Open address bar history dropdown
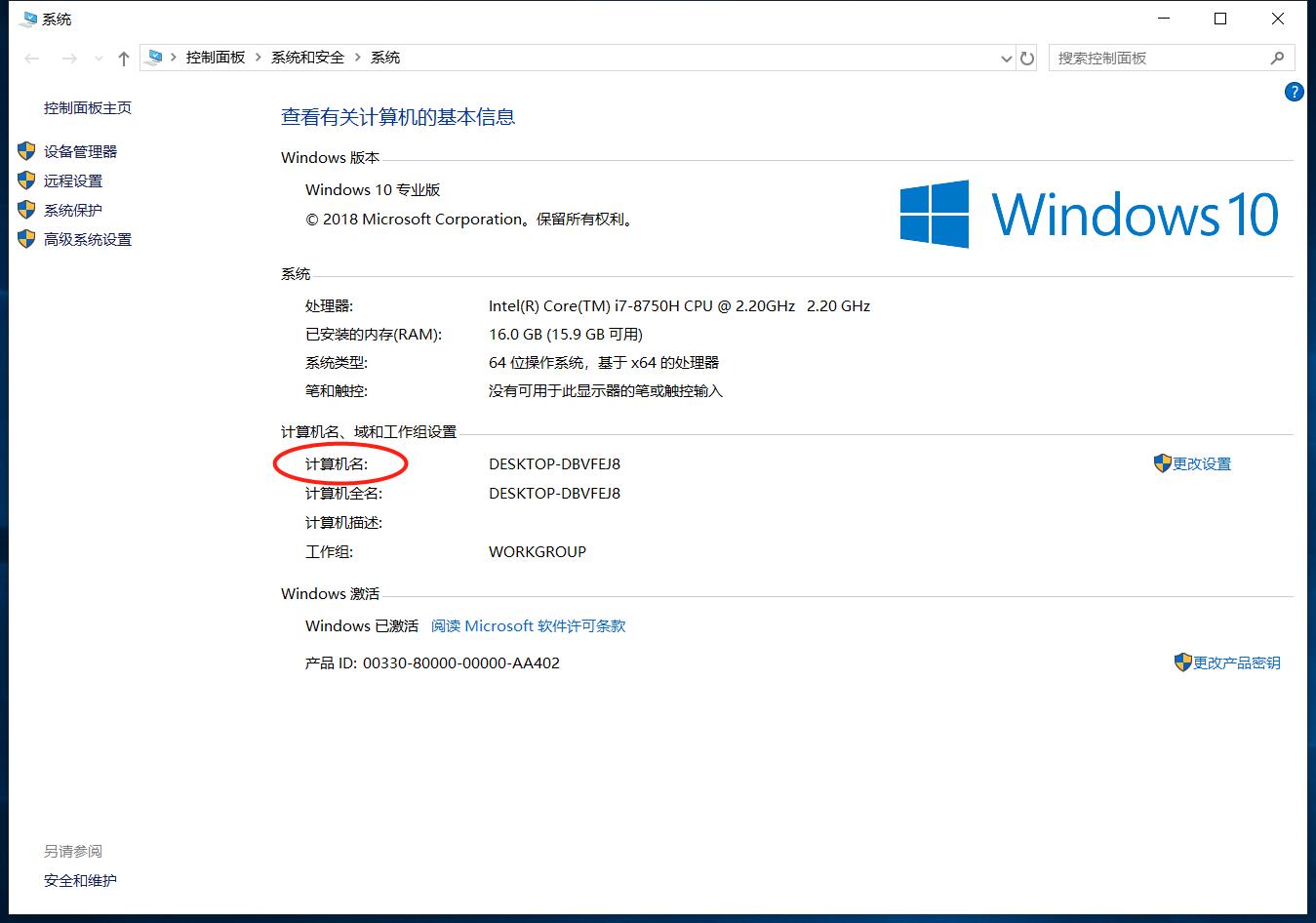This screenshot has width=1316, height=923. [x=1007, y=59]
